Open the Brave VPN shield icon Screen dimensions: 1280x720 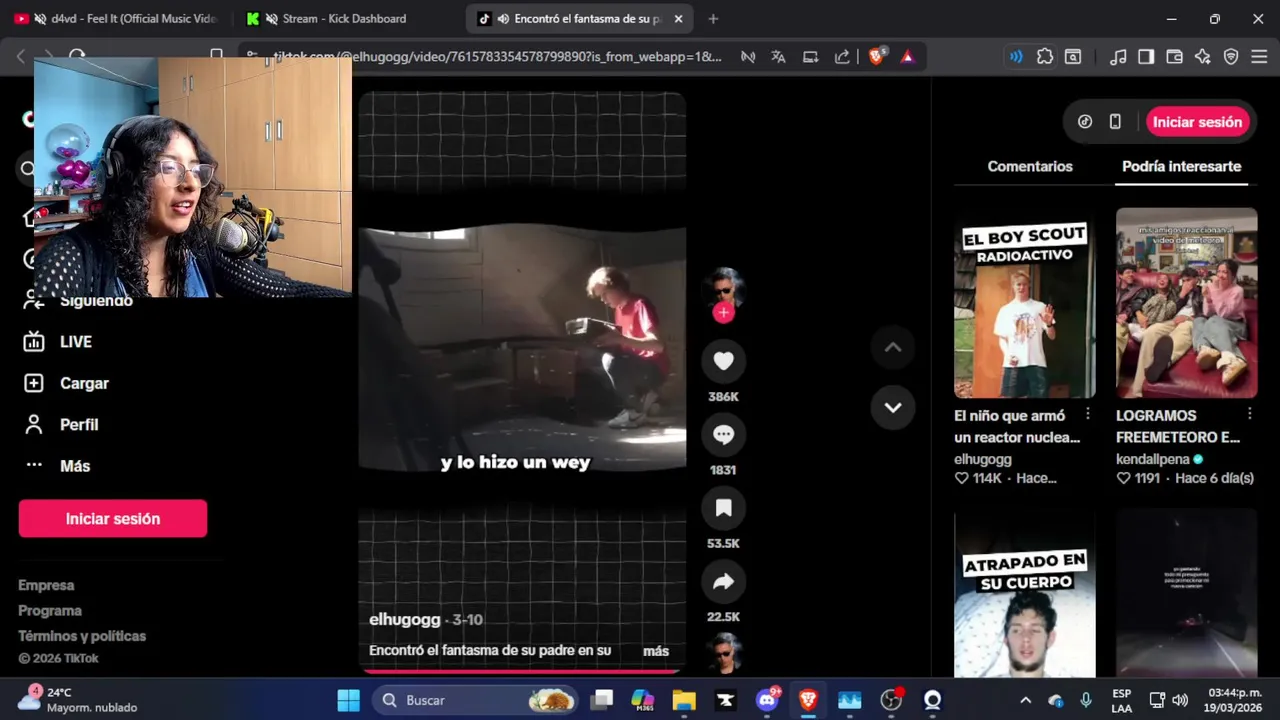(1231, 57)
